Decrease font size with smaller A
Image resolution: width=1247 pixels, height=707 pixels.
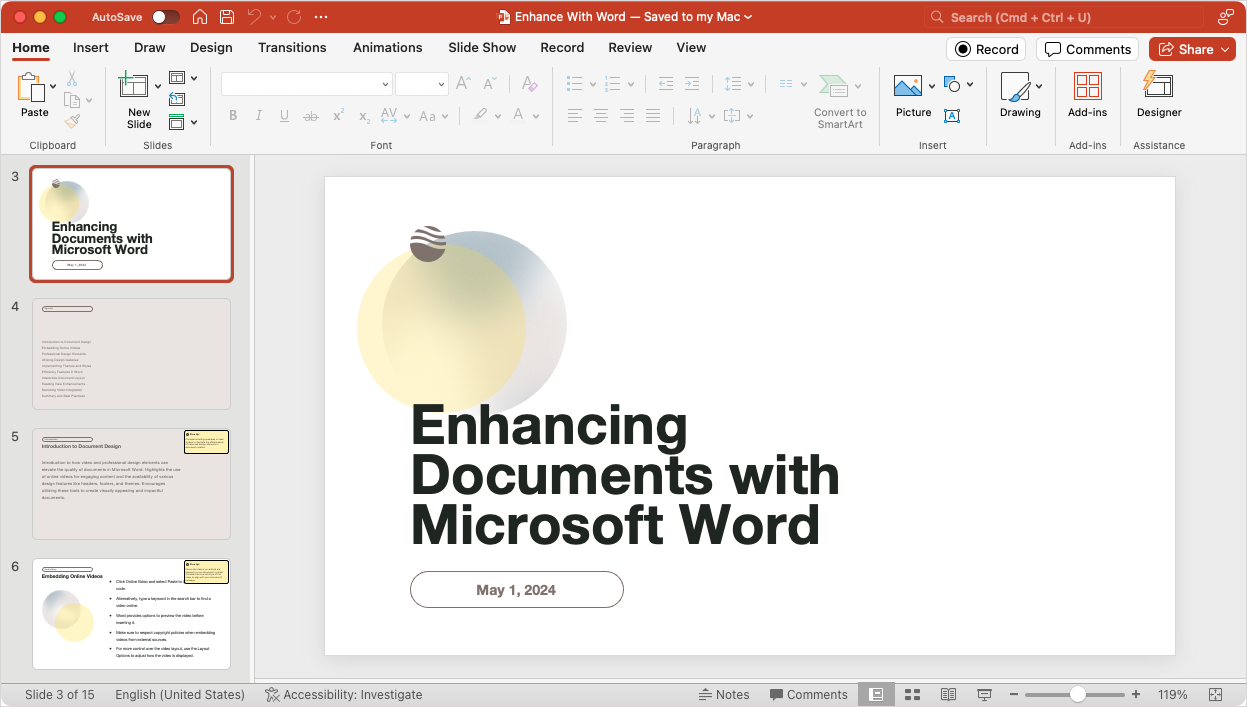tap(489, 84)
